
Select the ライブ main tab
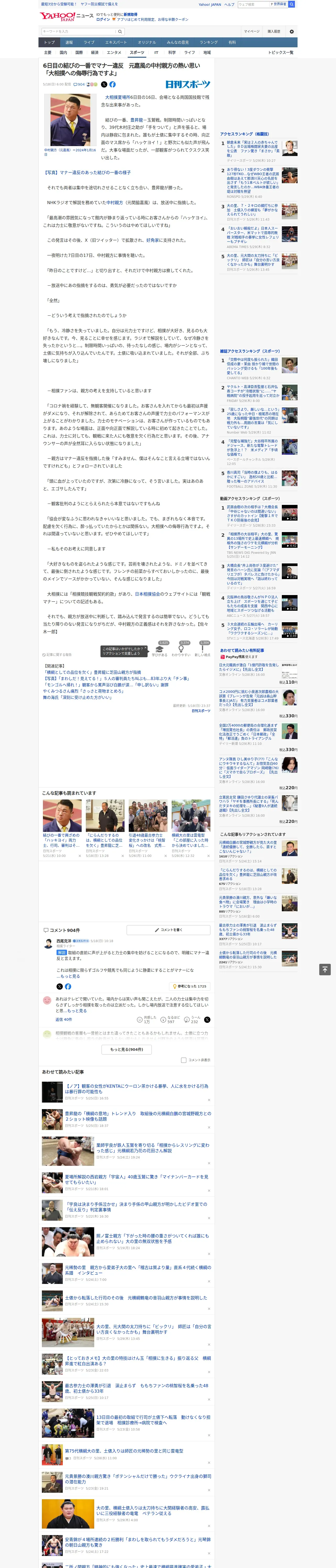[x=89, y=43]
